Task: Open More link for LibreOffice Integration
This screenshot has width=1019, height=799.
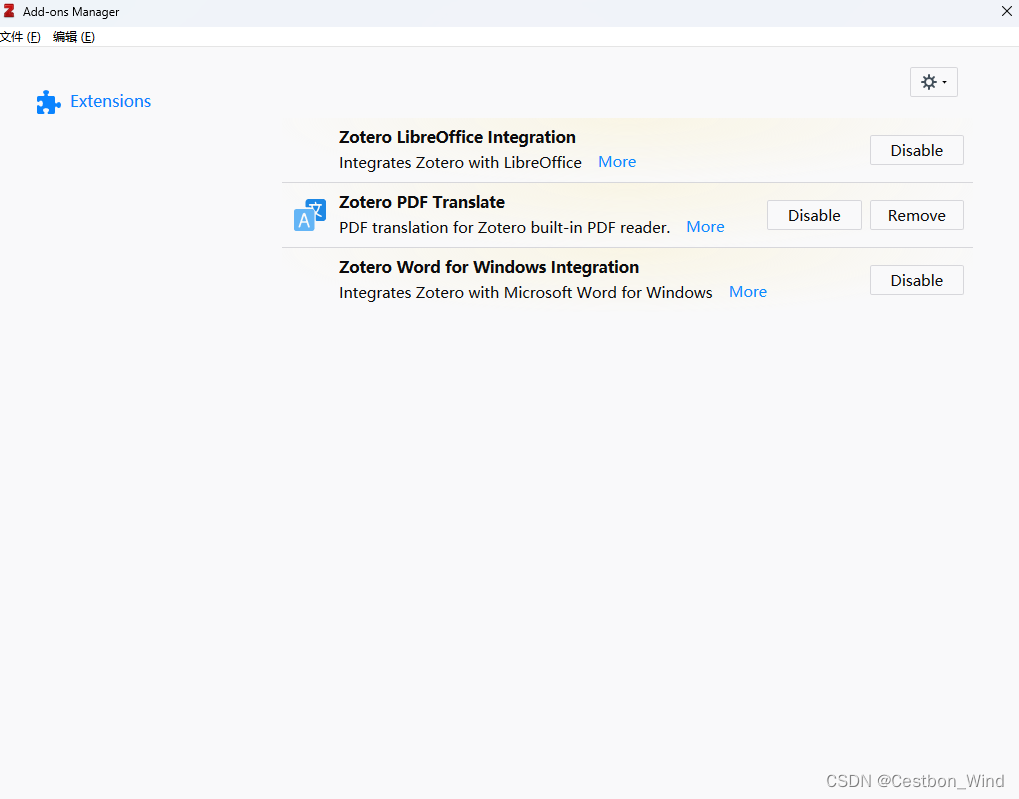Action: click(x=617, y=162)
